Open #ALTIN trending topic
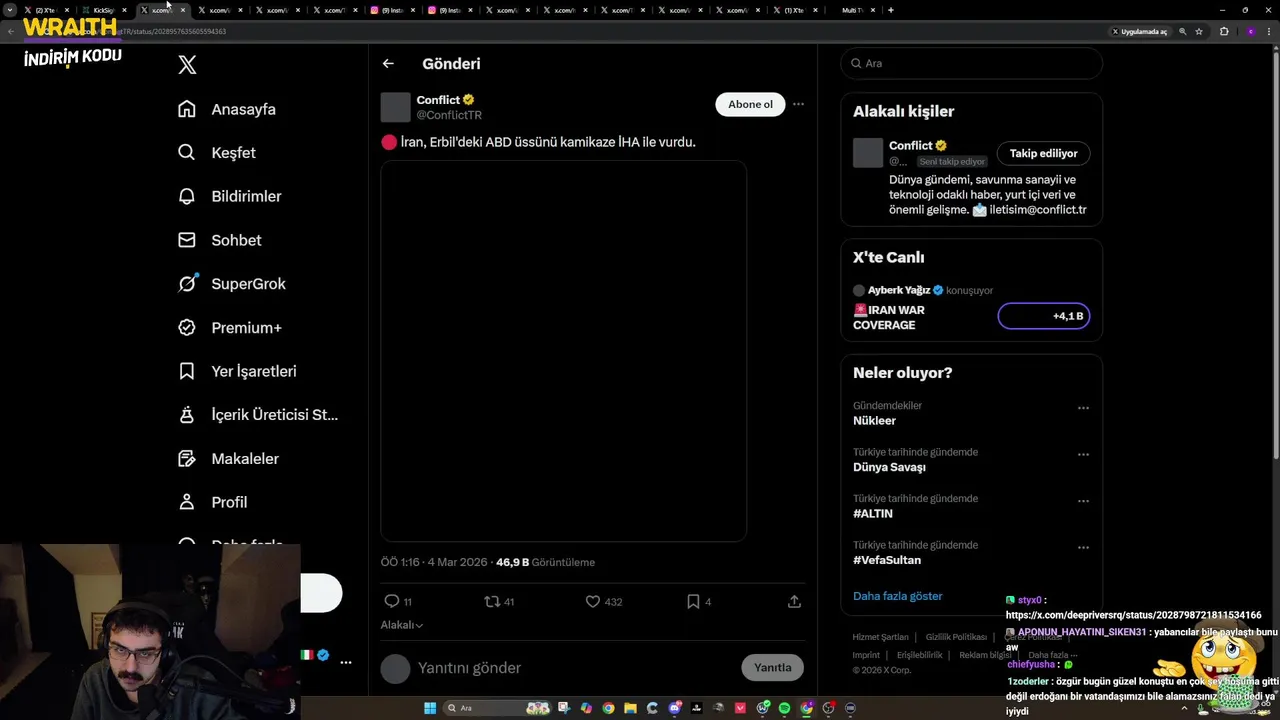This screenshot has width=1280, height=720. (873, 513)
